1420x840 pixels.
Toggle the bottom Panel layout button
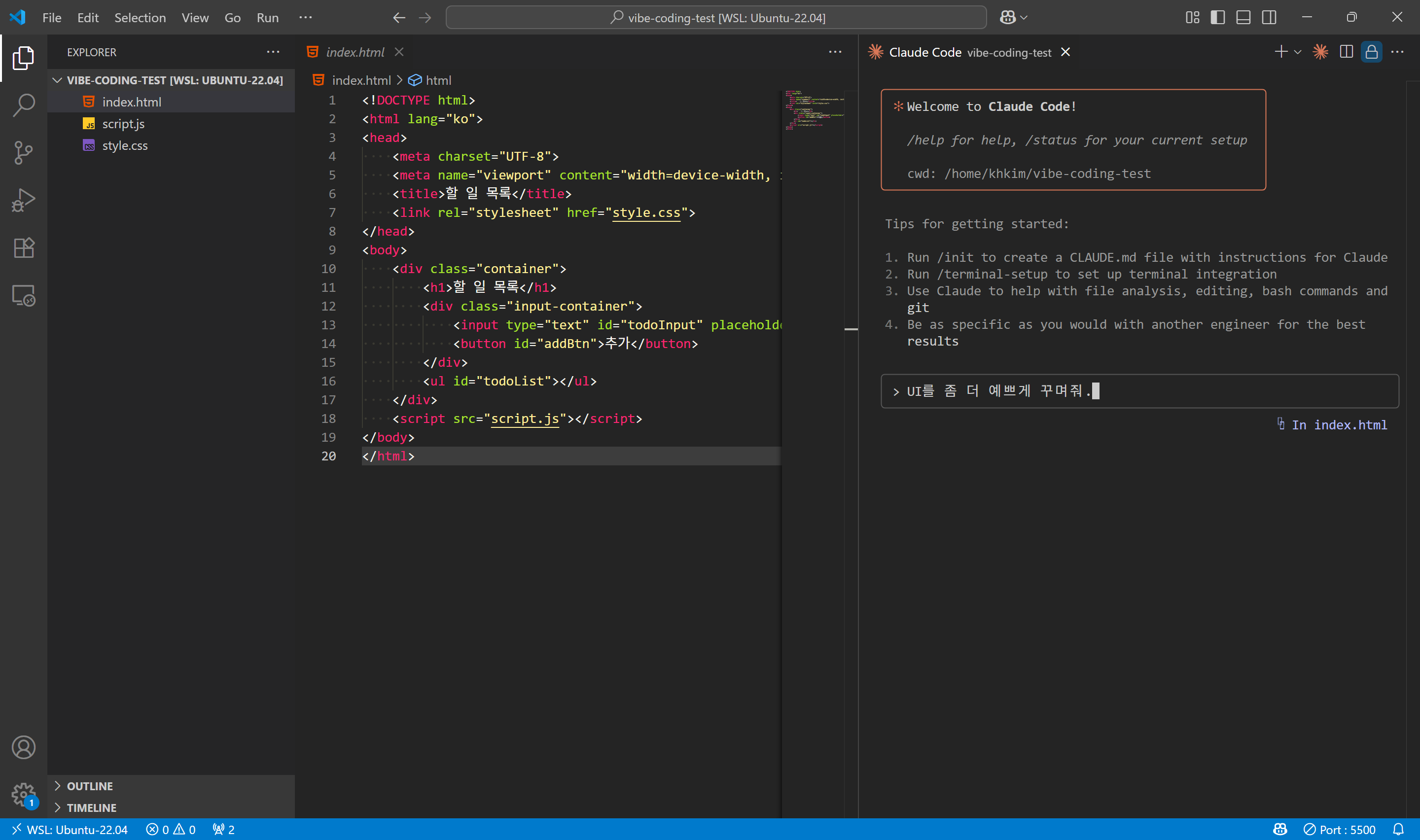coord(1243,18)
